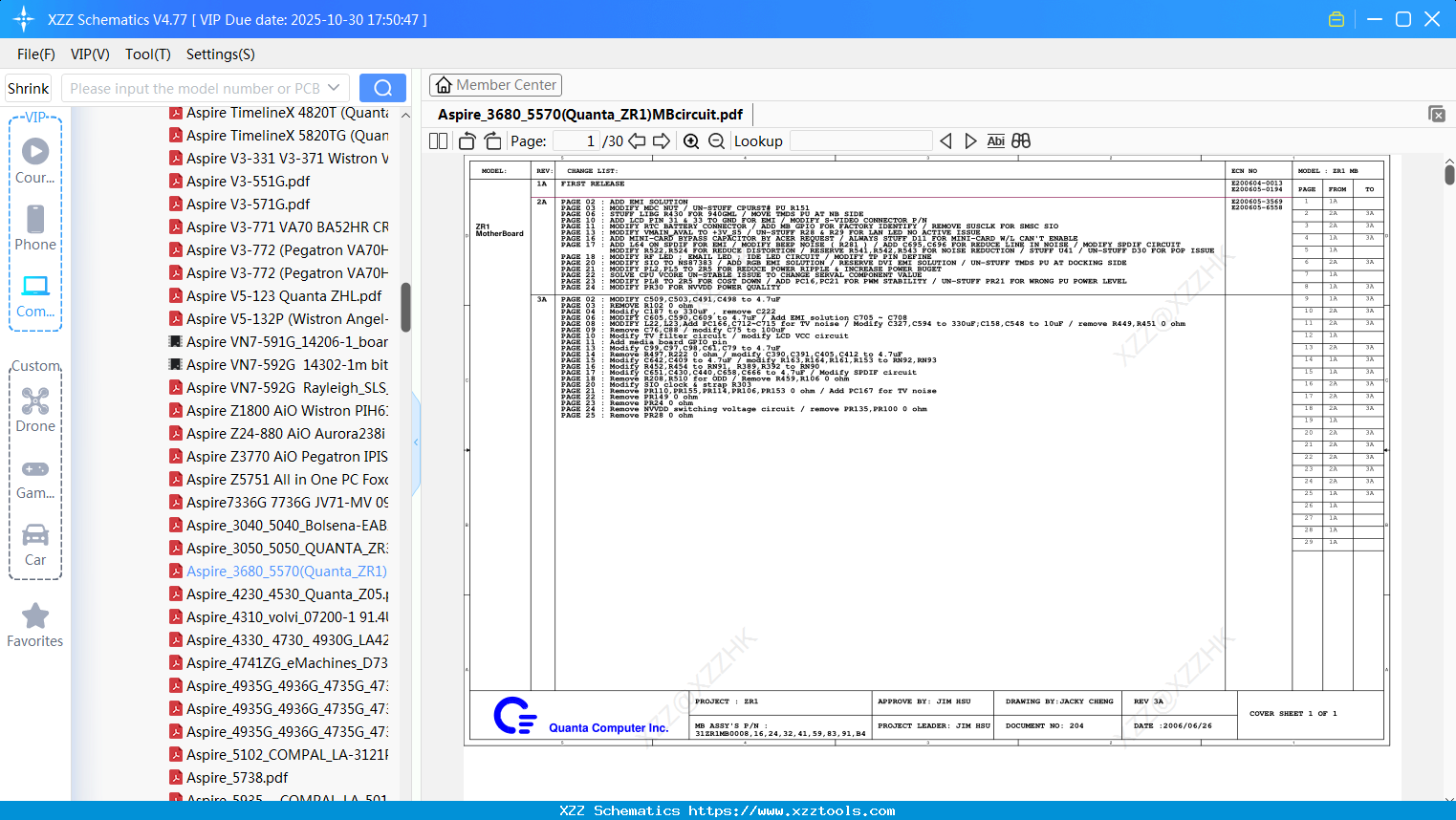Toggle the Abi text-match option

(x=995, y=141)
